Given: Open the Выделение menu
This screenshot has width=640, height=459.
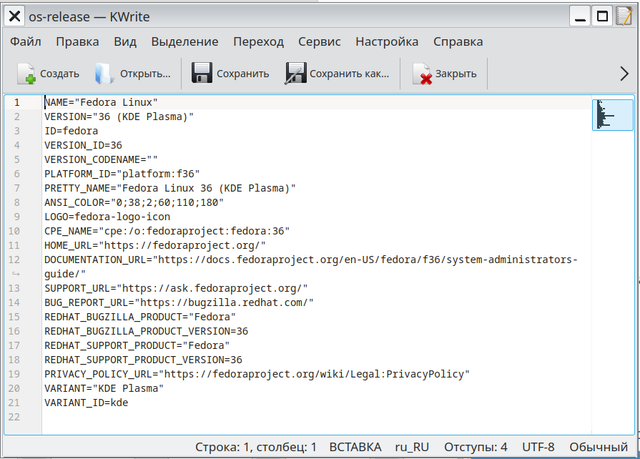Looking at the screenshot, I should pos(184,42).
